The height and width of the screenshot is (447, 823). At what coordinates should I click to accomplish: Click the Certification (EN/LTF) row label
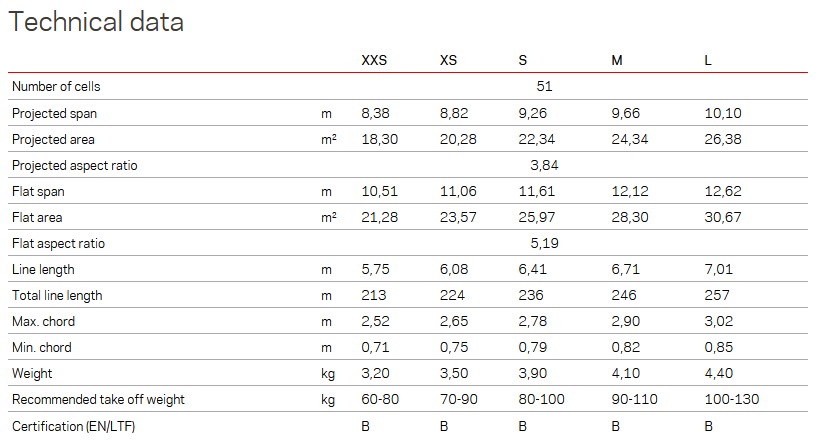(x=73, y=427)
